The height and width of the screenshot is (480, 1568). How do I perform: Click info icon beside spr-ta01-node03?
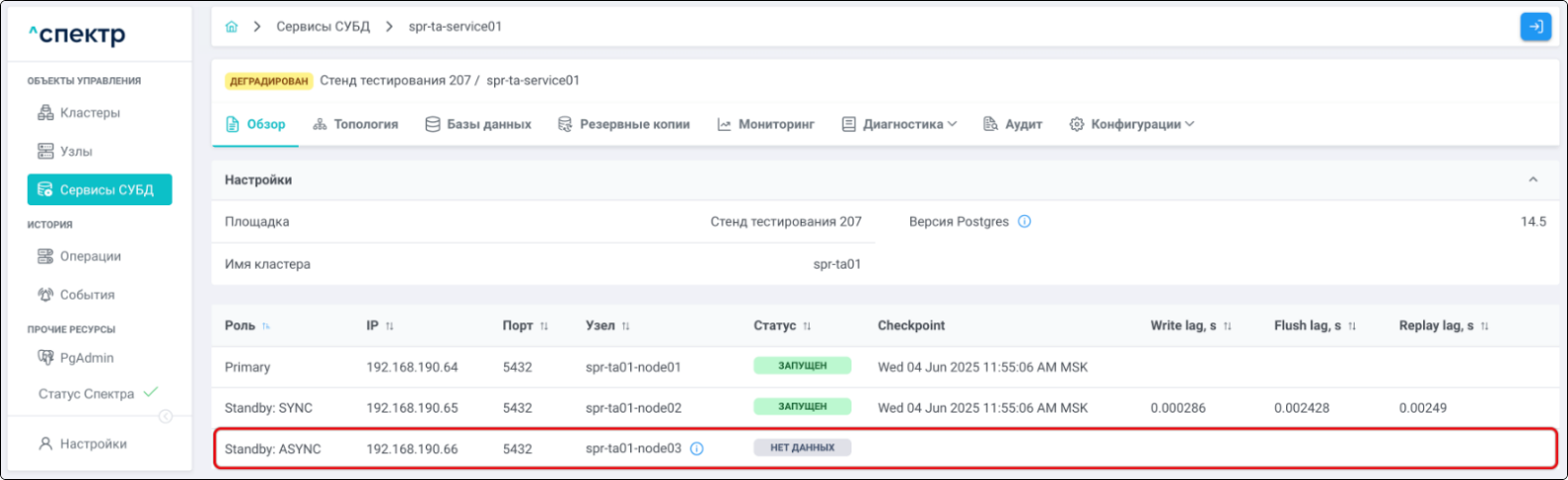pos(697,449)
